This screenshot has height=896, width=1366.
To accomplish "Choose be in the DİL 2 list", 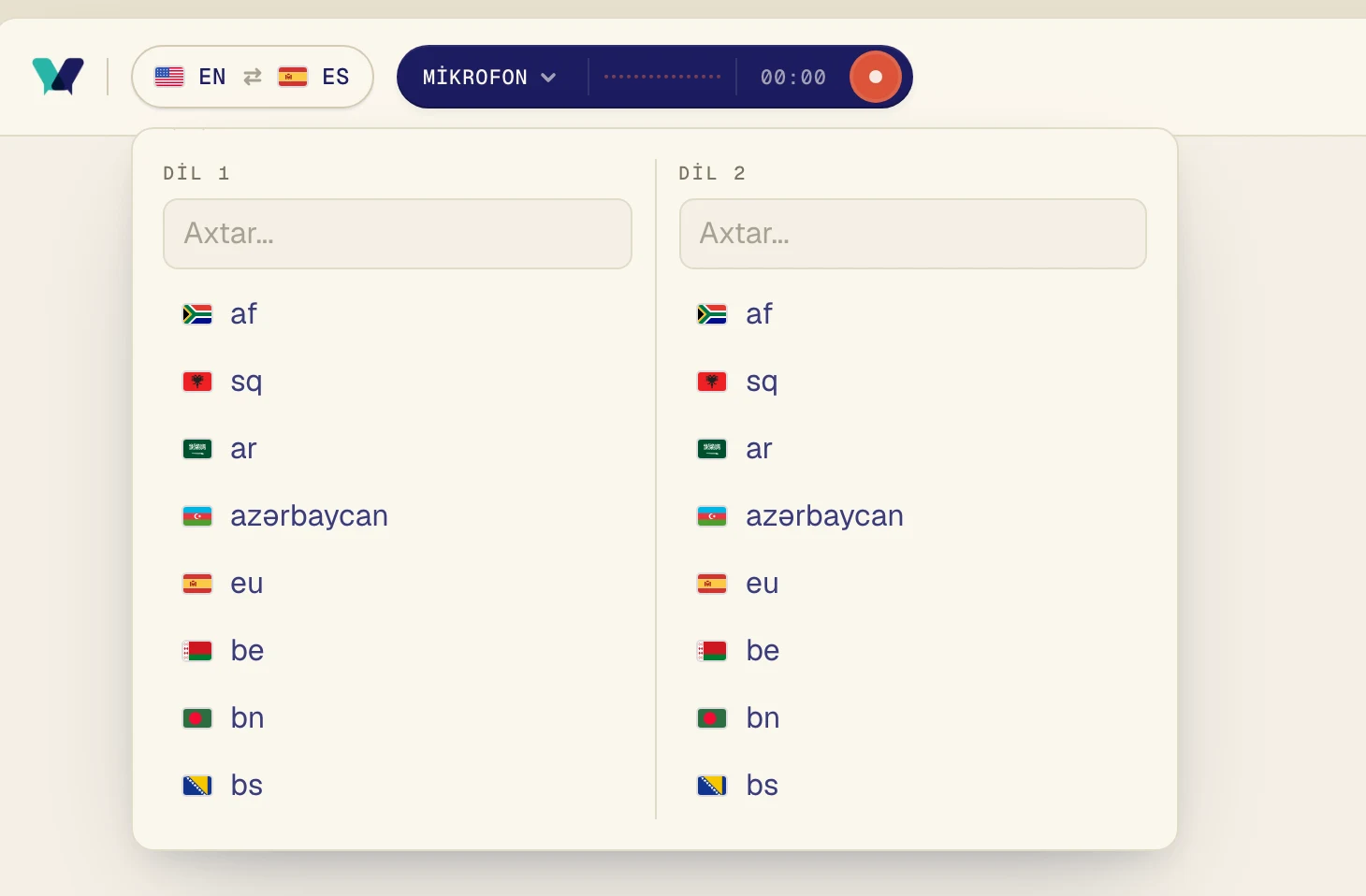I will pyautogui.click(x=913, y=651).
